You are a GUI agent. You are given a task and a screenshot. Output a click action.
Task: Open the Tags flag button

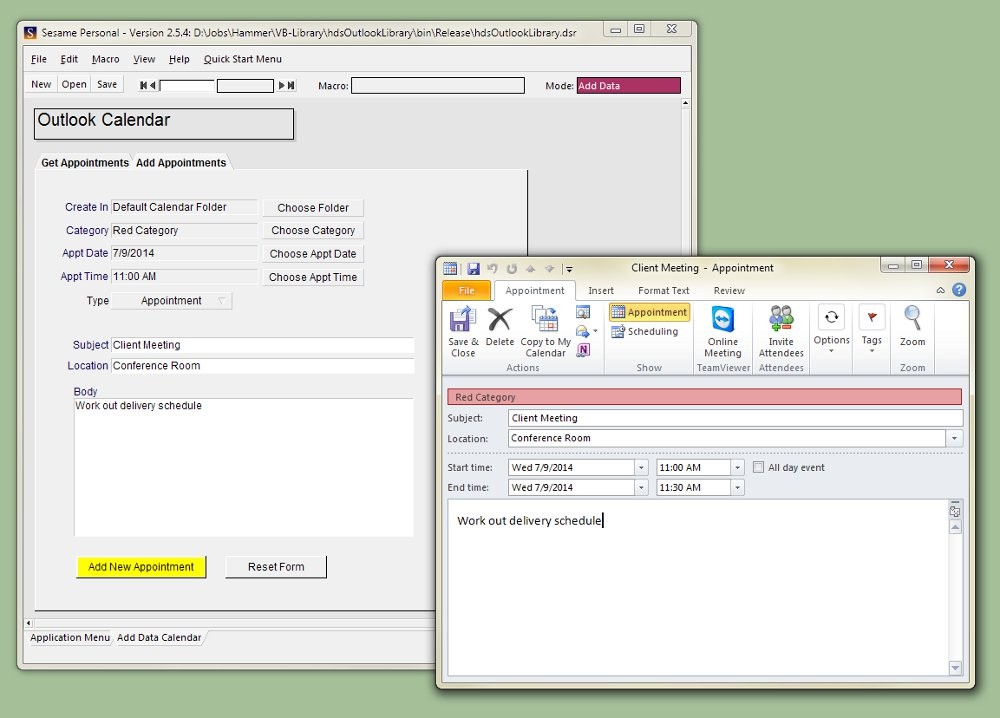pyautogui.click(x=871, y=329)
